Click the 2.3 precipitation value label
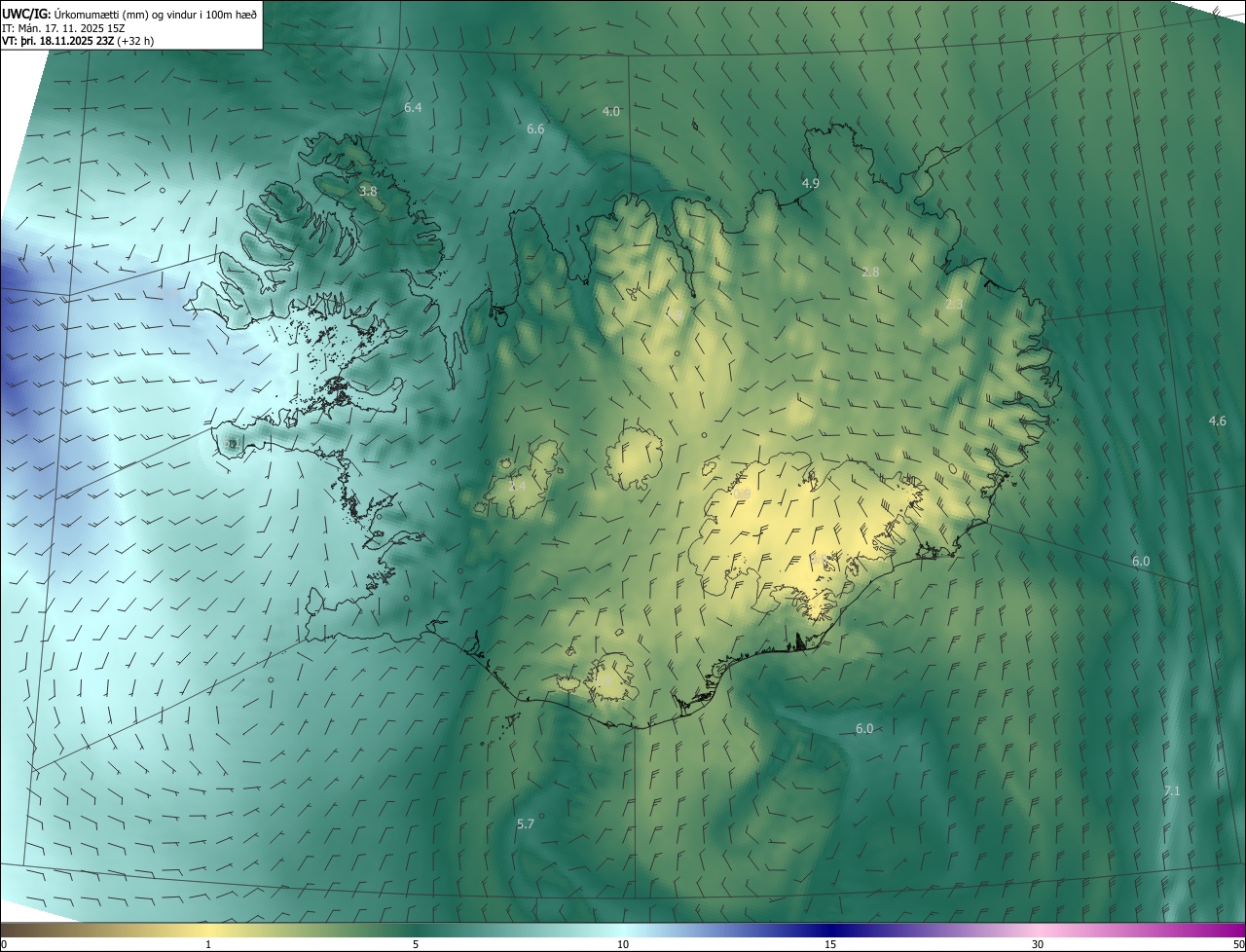The width and height of the screenshot is (1246, 952). (x=954, y=305)
